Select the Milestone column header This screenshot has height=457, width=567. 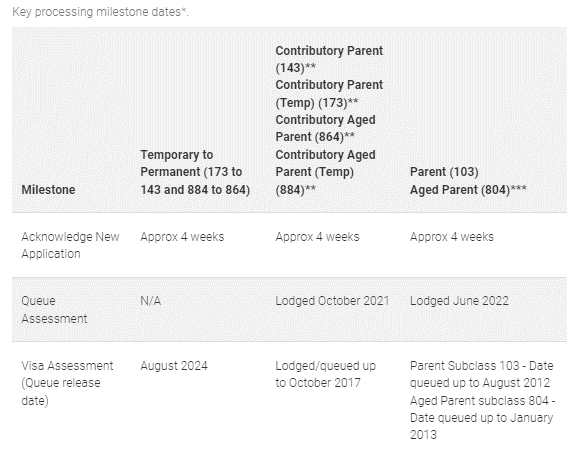48,189
